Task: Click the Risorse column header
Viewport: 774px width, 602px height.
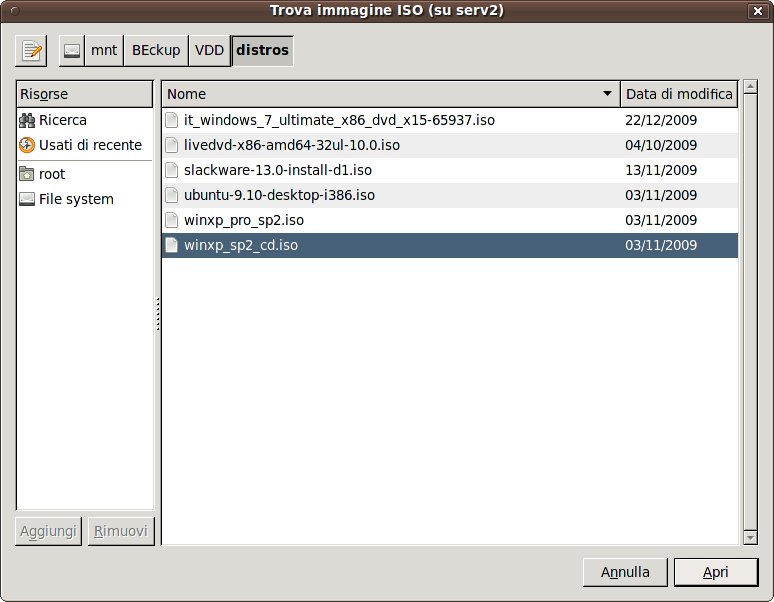Action: click(85, 94)
